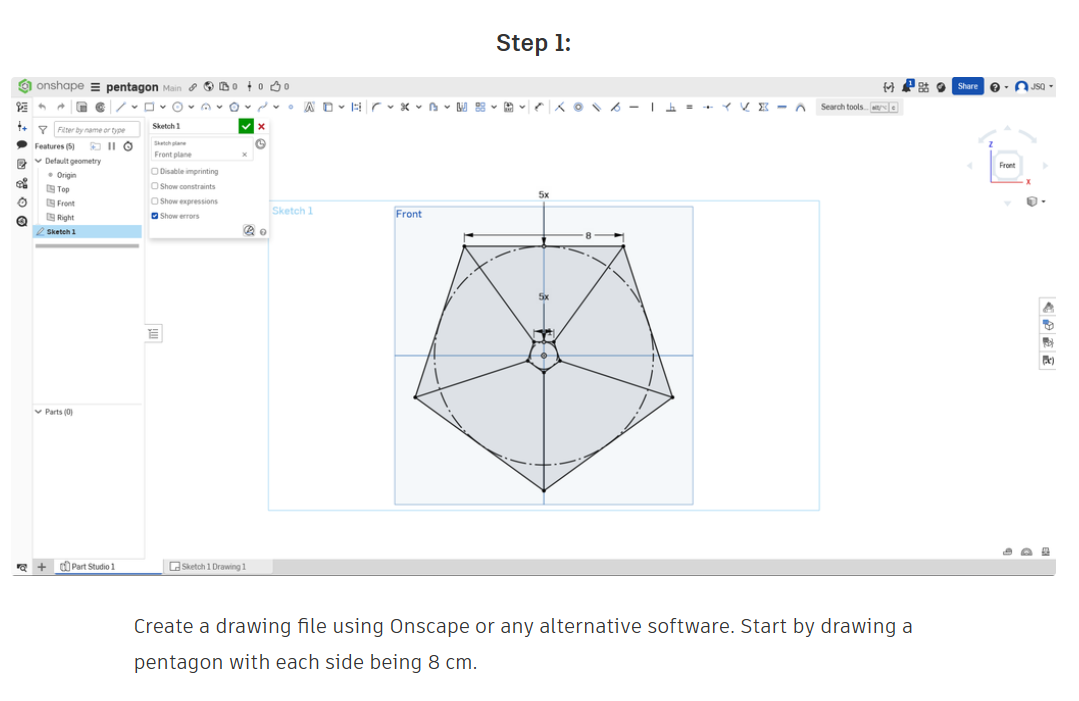Select the Corner rectangle tool
The image size is (1079, 701).
(x=149, y=107)
